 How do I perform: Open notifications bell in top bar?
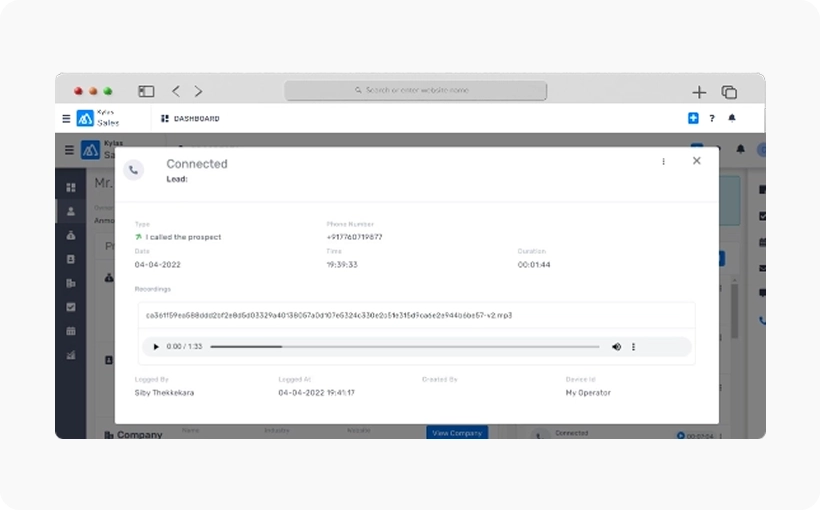732,118
